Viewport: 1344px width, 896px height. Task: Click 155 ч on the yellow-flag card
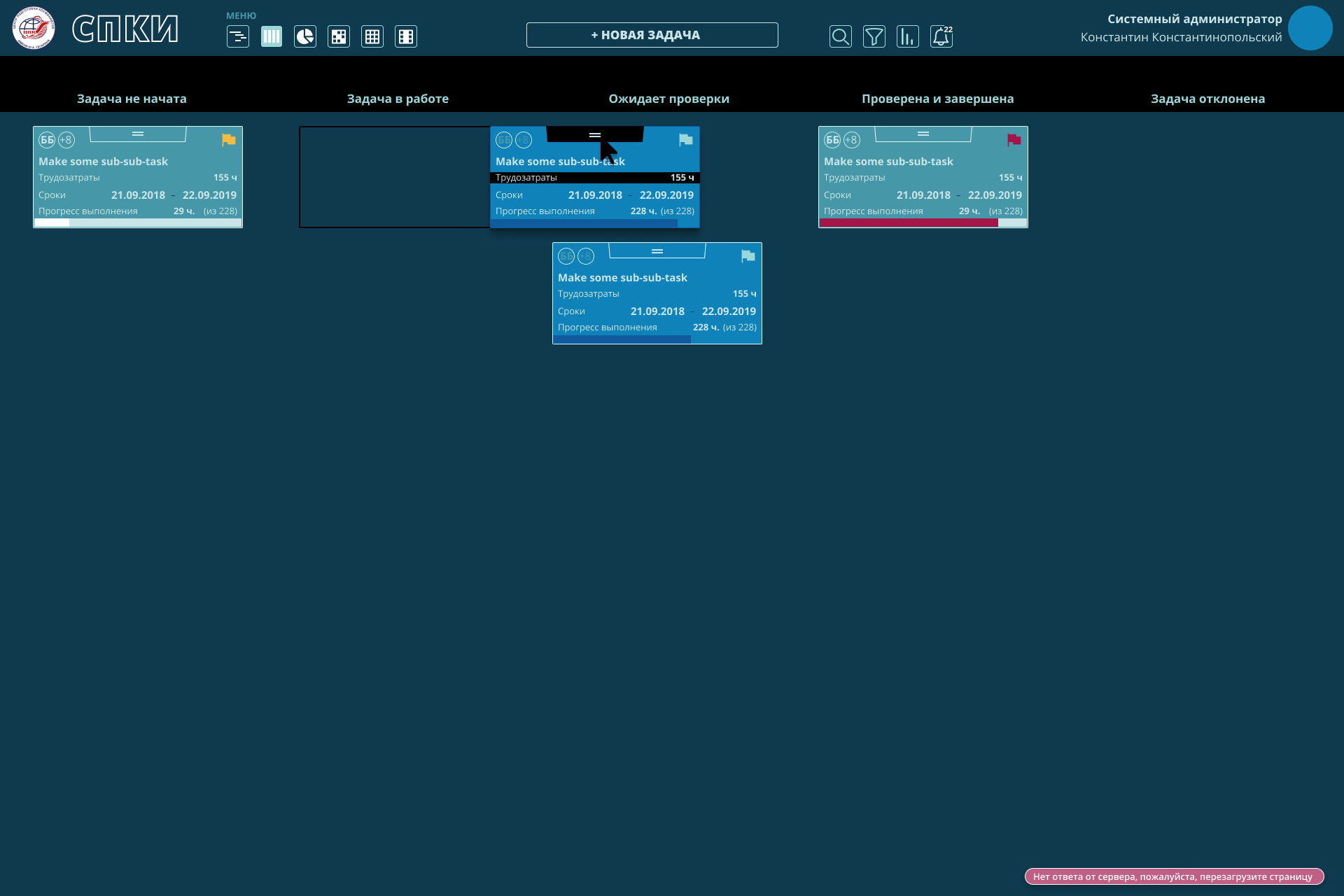coord(225,178)
